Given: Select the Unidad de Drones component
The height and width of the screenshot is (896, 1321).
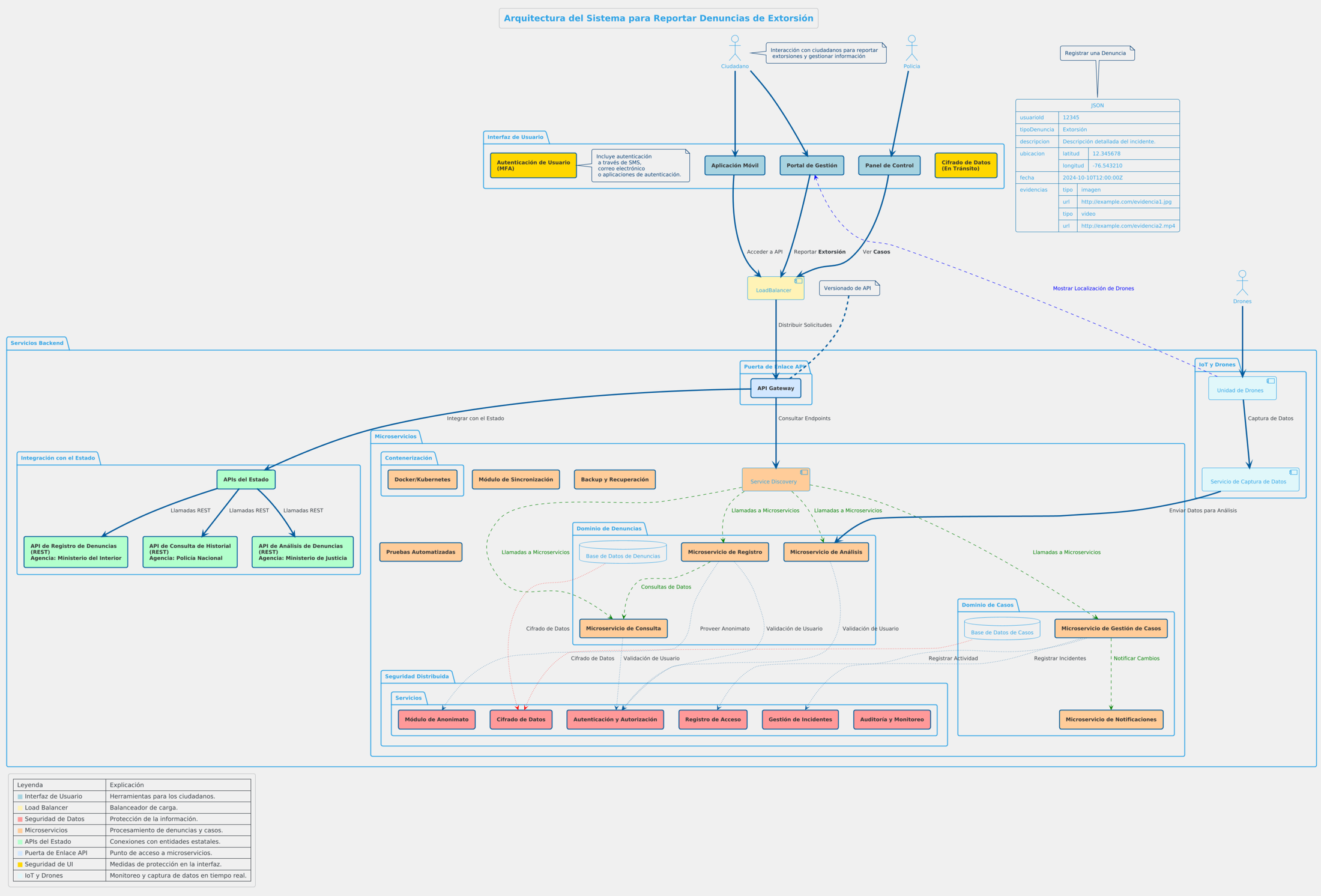Looking at the screenshot, I should [1242, 389].
